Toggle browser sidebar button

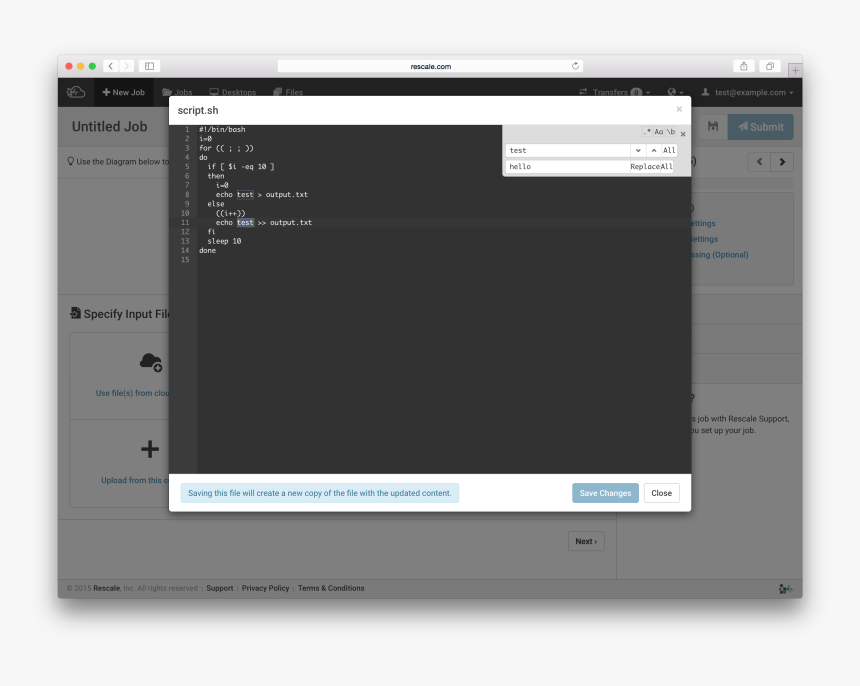click(x=149, y=66)
